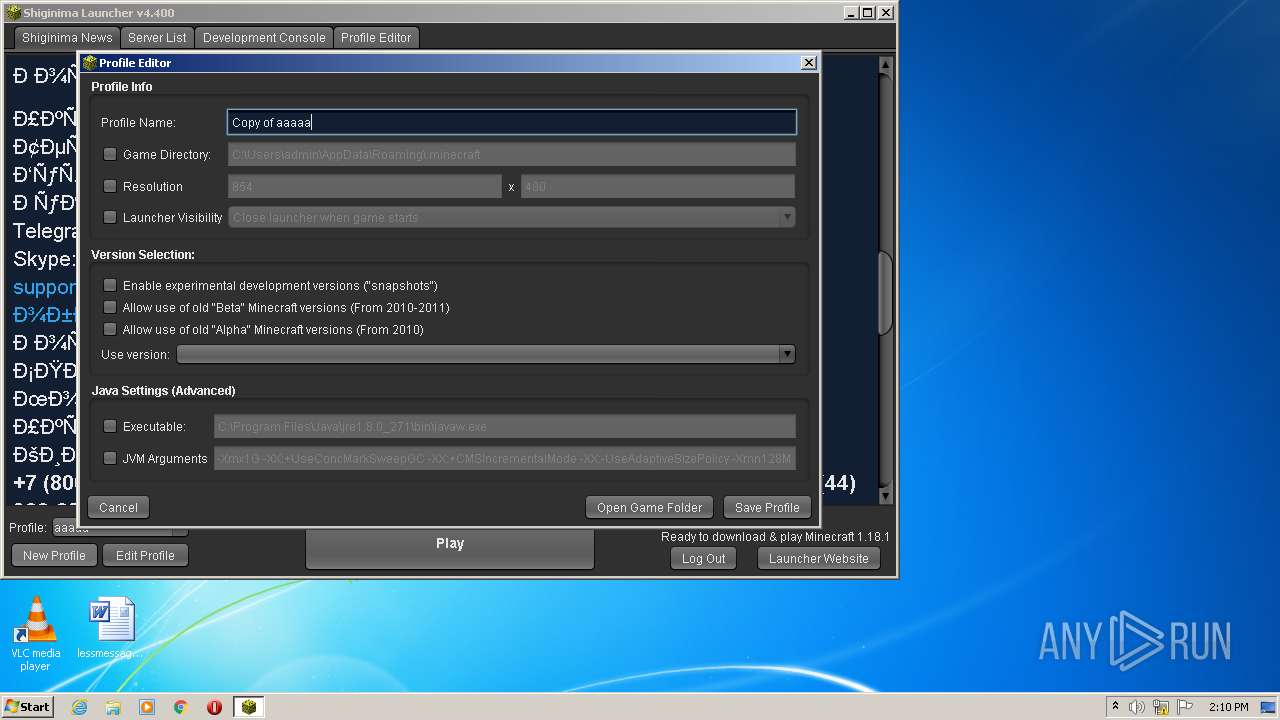Click the Log Out button
This screenshot has width=1280, height=720.
703,558
